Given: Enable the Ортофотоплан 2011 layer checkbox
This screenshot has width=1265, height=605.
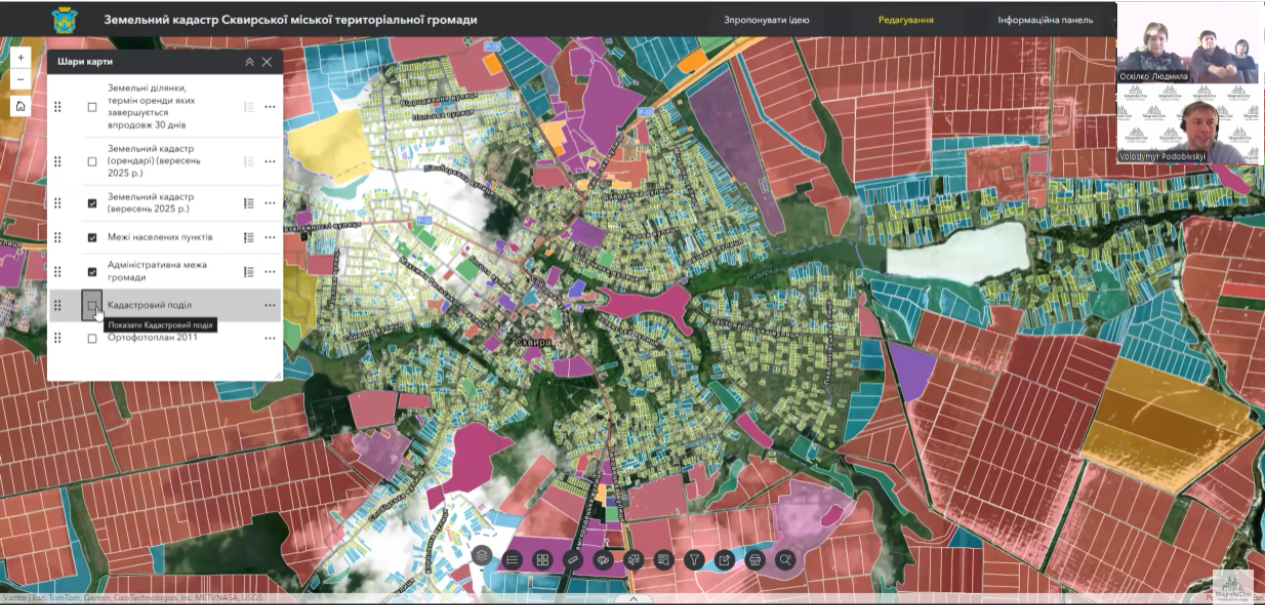Looking at the screenshot, I should (x=92, y=338).
